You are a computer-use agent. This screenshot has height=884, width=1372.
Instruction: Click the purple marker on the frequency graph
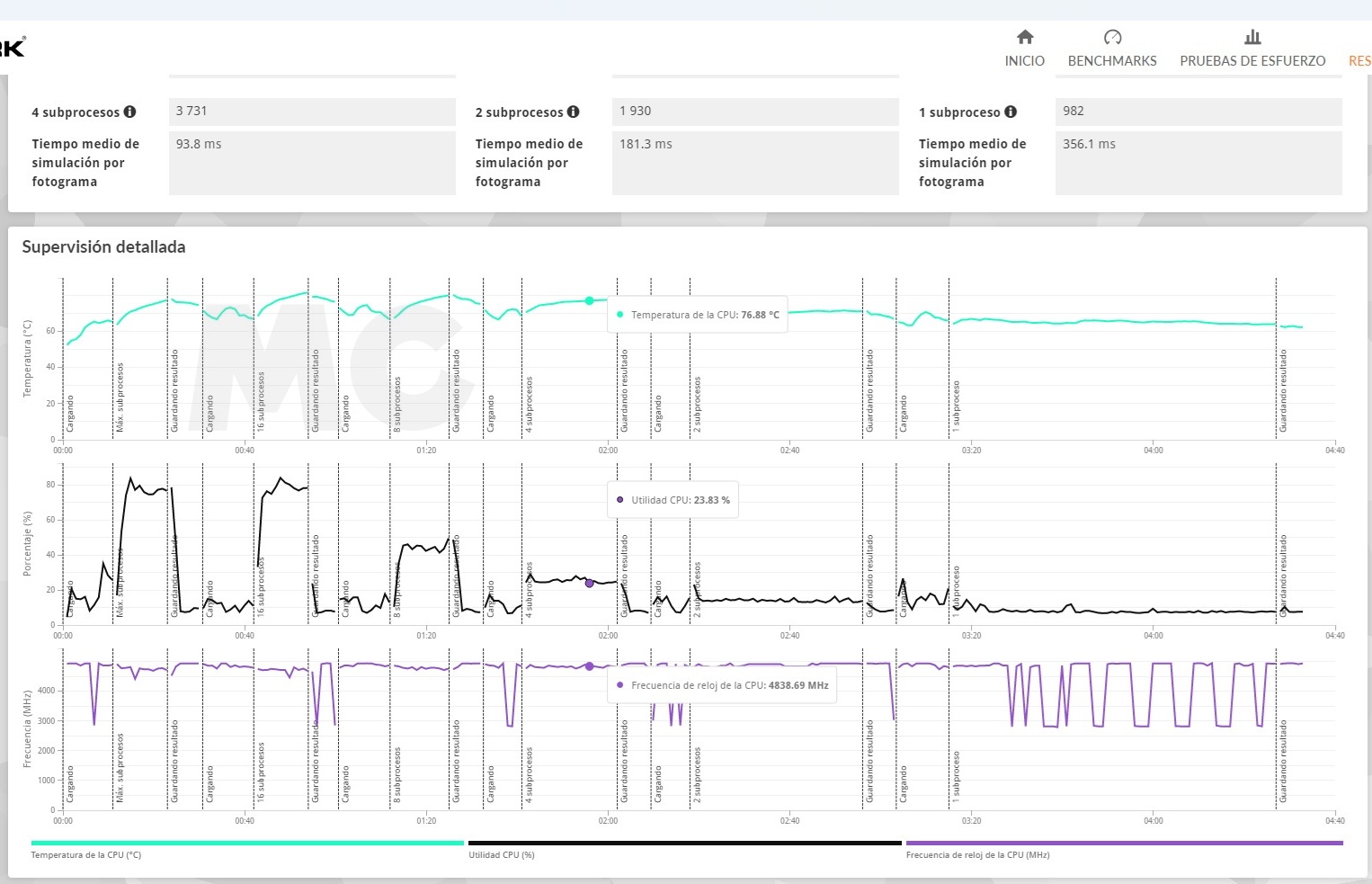click(x=589, y=666)
